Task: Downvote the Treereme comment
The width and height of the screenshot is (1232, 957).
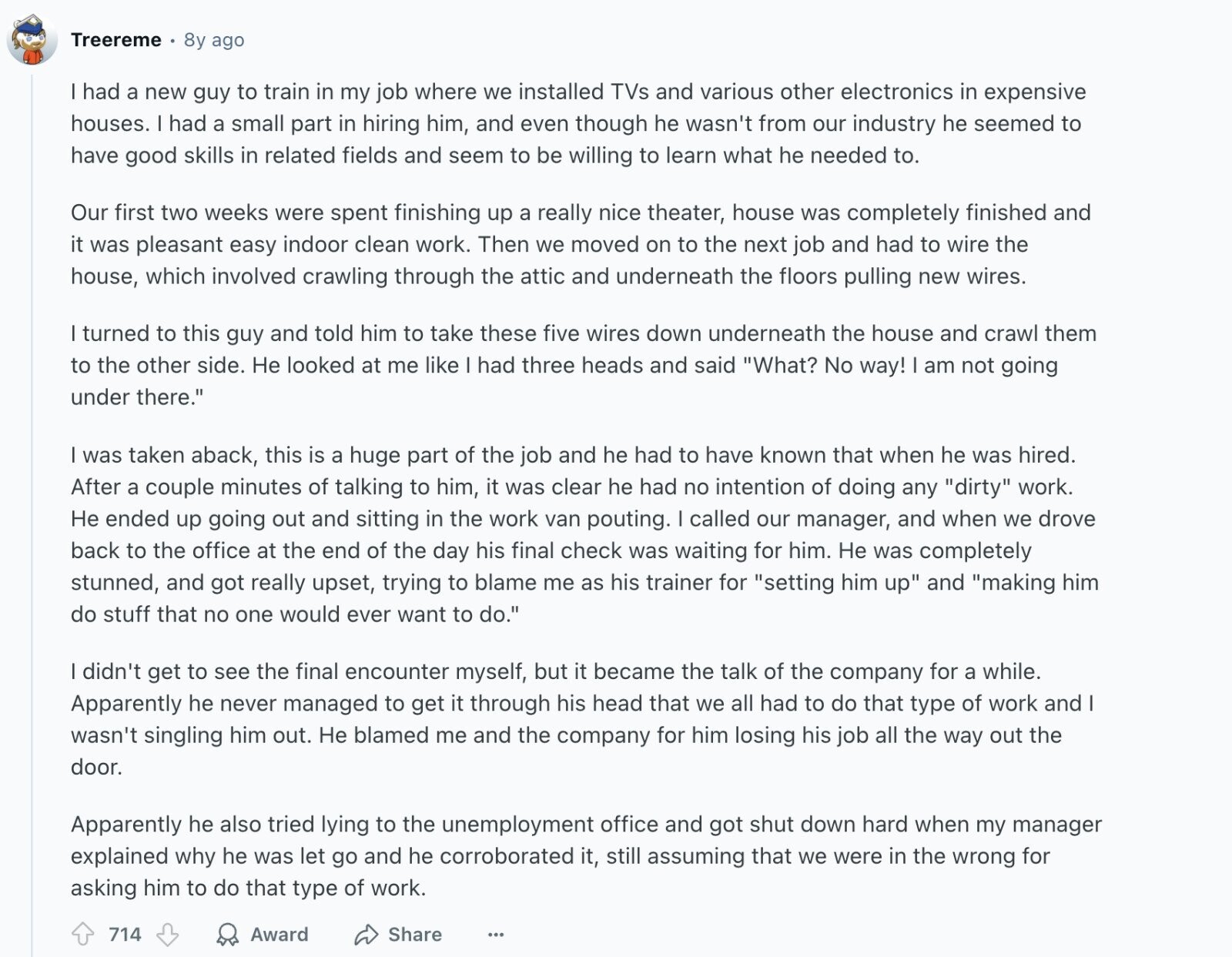Action: point(167,934)
